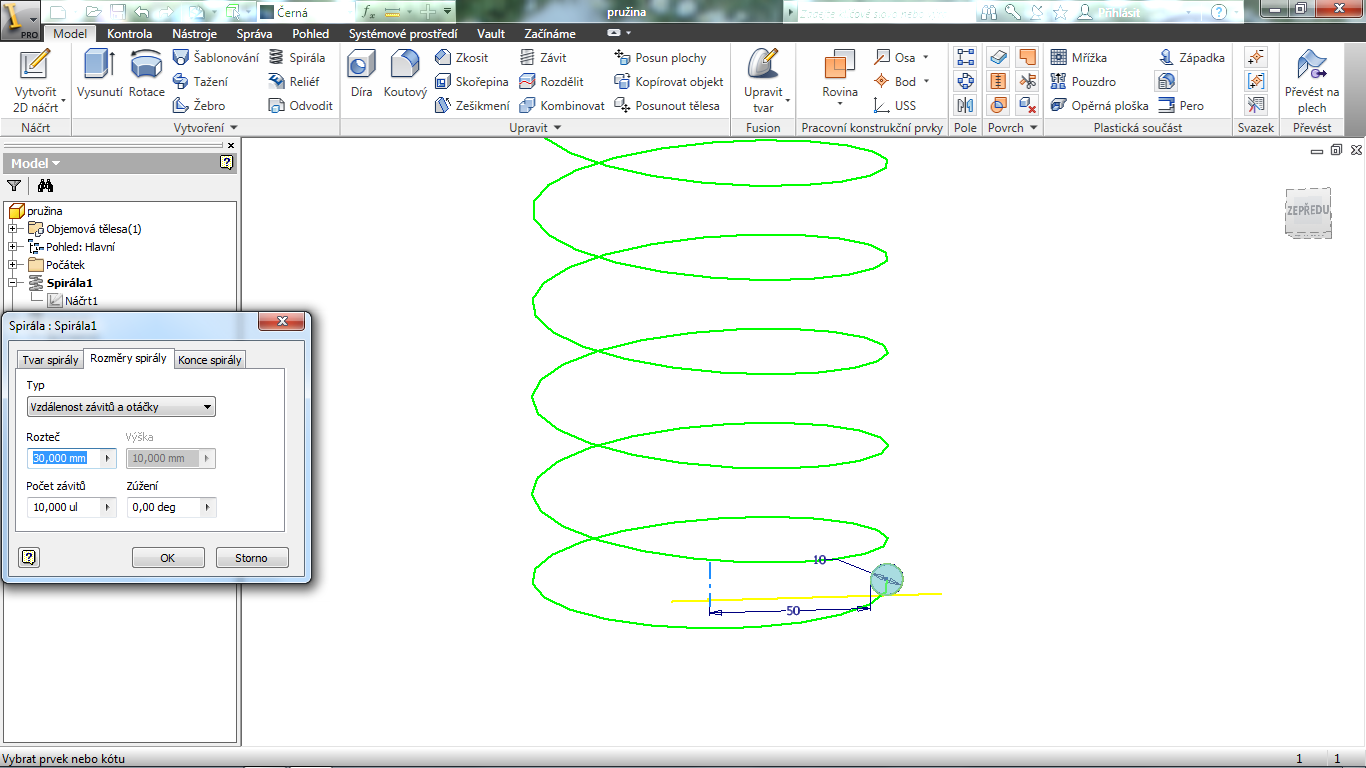Screen dimensions: 1366x768
Task: Select the Rovina work plane tool
Action: 840,78
